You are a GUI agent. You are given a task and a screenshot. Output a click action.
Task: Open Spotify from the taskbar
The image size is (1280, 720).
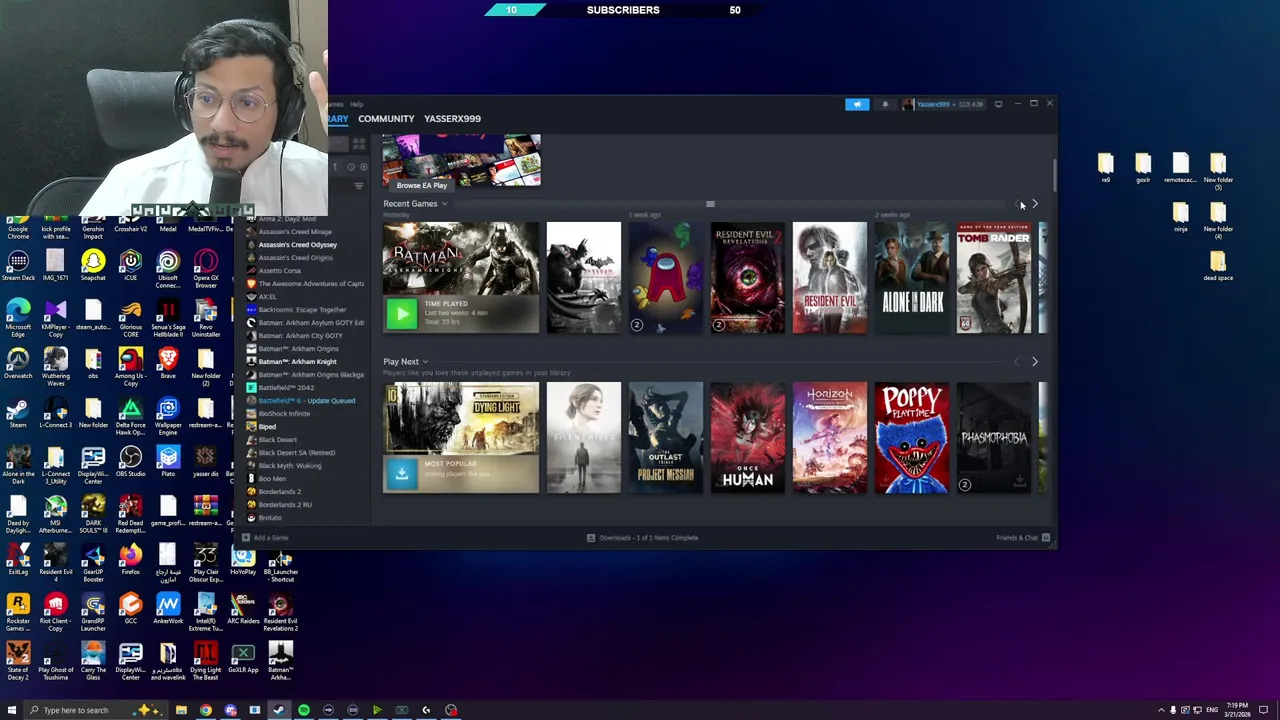point(303,711)
